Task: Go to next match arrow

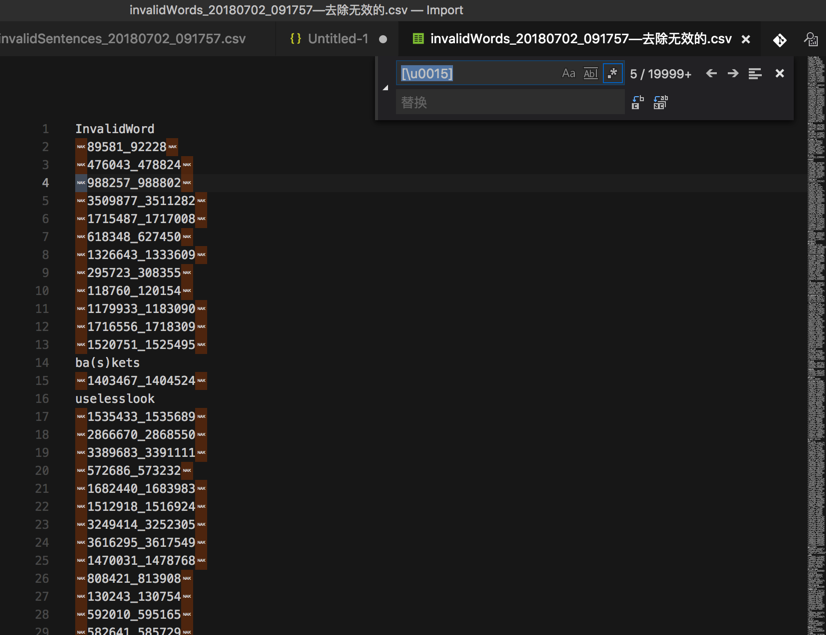Action: (733, 73)
